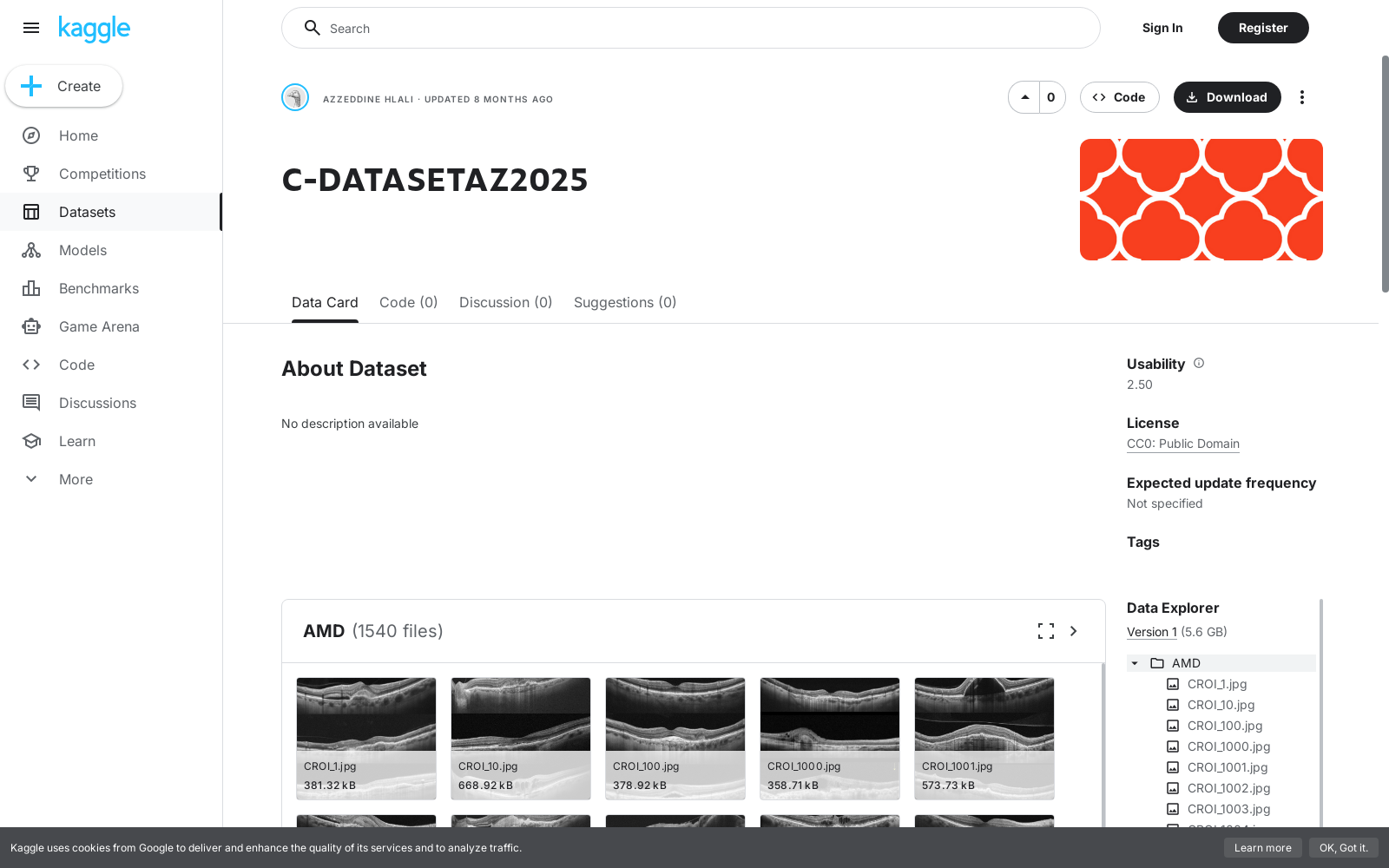
Task: Open Learn in the sidebar
Action: [x=111, y=441]
